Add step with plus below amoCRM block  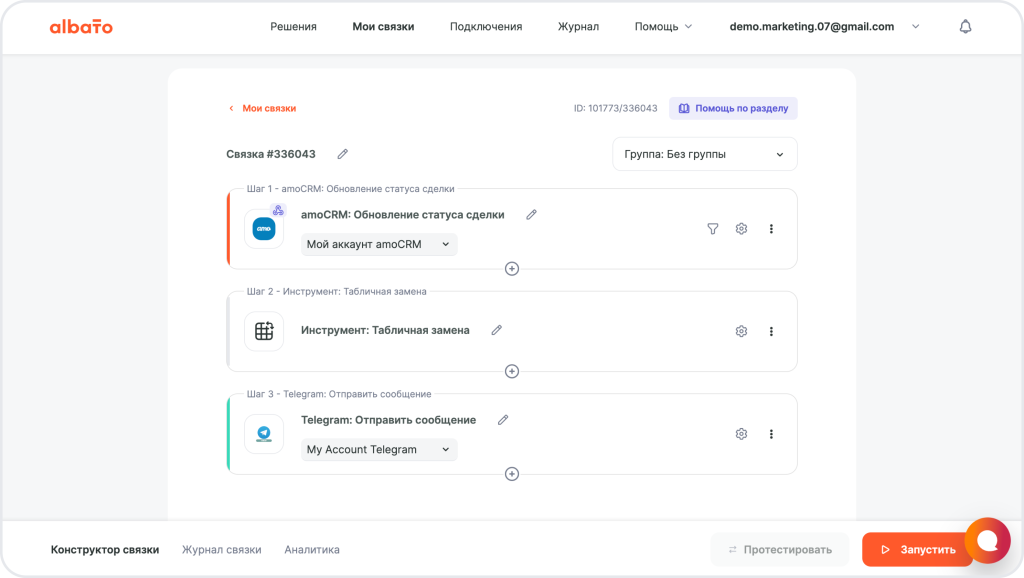[512, 268]
